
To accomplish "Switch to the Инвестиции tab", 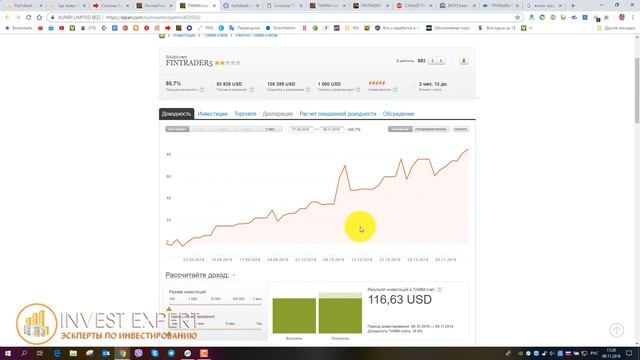I will pos(212,114).
